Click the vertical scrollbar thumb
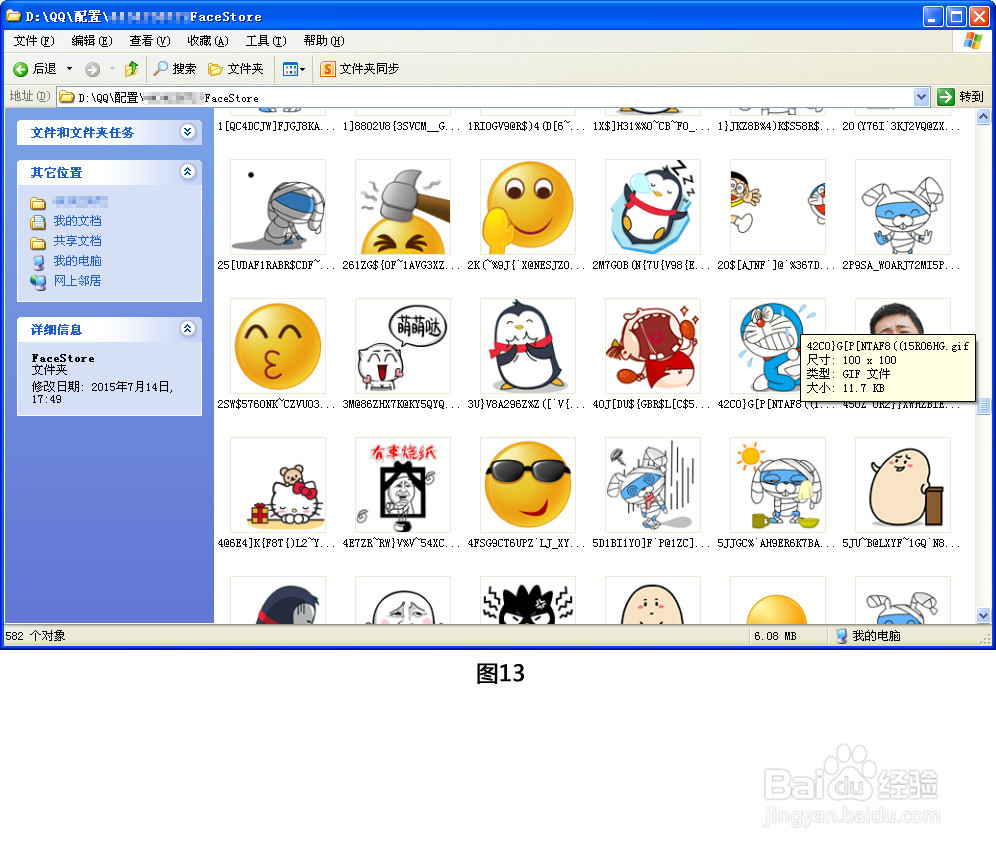Image resolution: width=996 pixels, height=850 pixels. (x=983, y=406)
